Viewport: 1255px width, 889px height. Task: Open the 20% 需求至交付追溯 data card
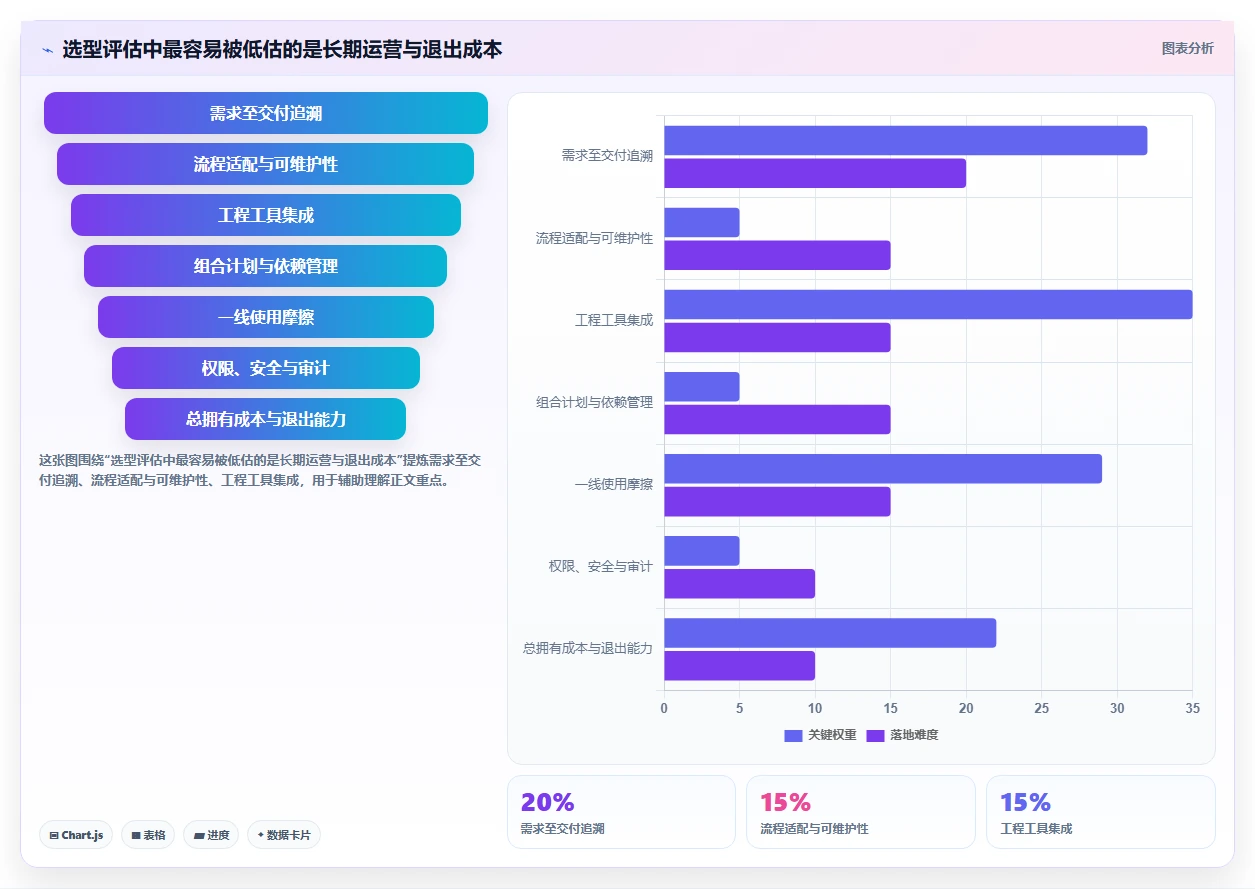(x=621, y=812)
